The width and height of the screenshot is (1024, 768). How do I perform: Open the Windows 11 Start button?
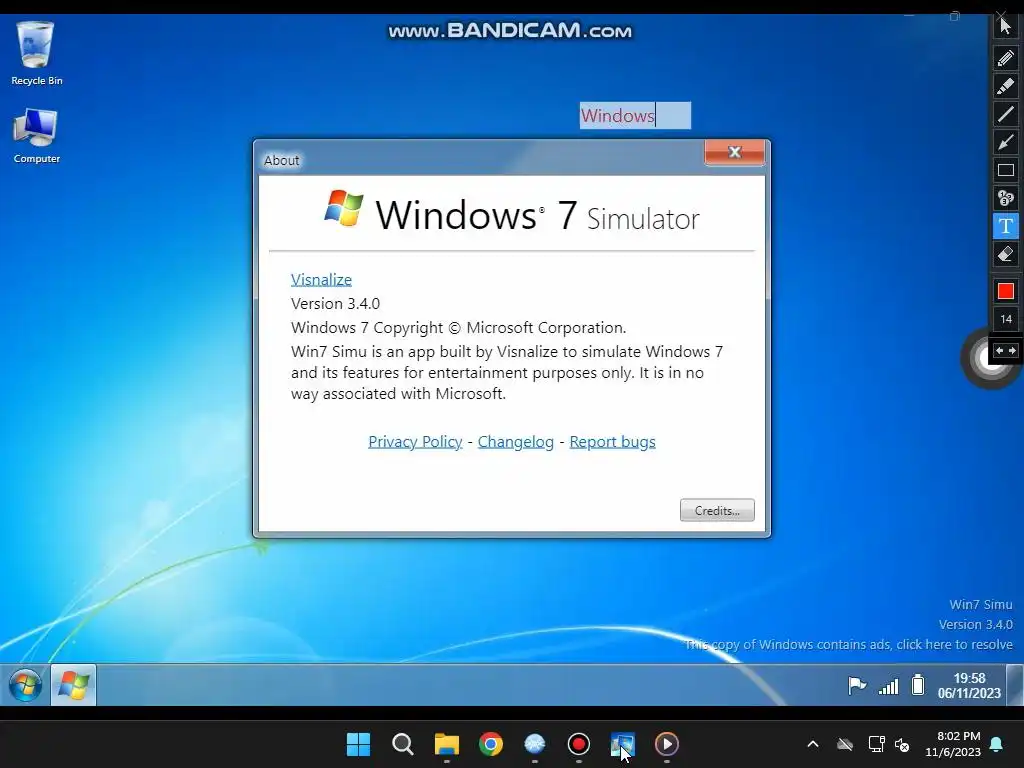pyautogui.click(x=358, y=744)
